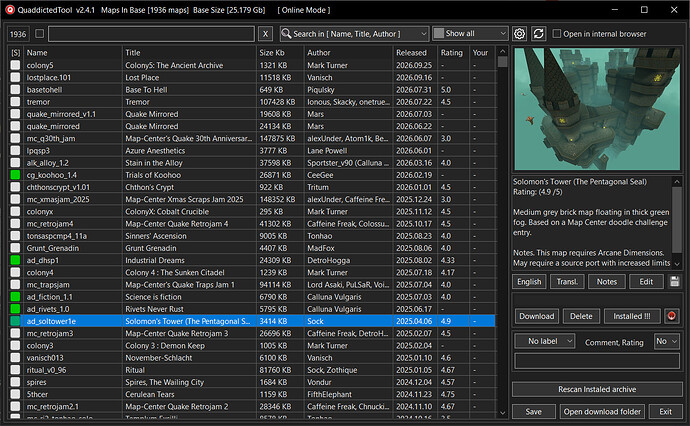The image size is (690, 426).
Task: Open the Comment, Rating No dropdown
Action: [x=666, y=341]
